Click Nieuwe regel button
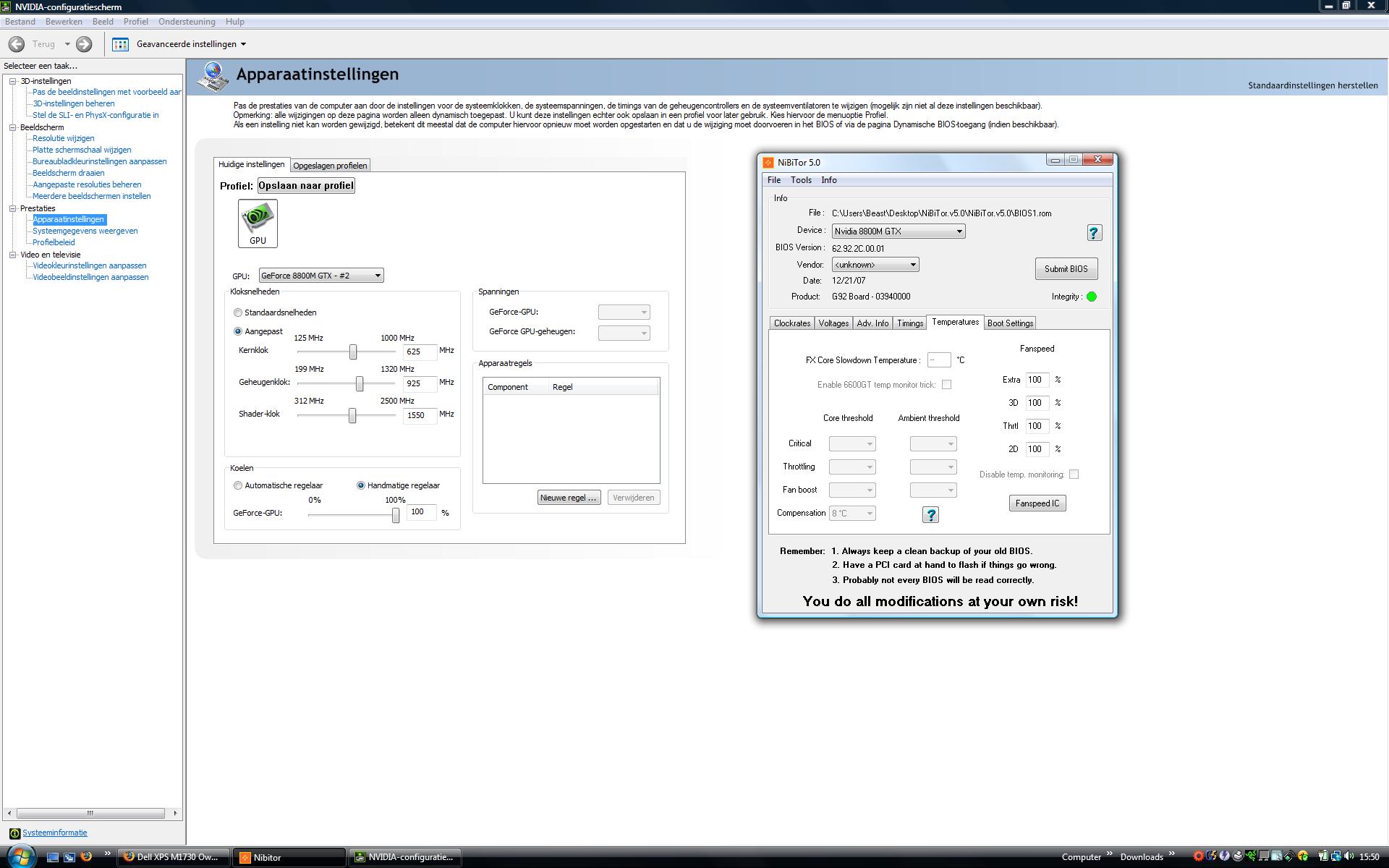 569,498
